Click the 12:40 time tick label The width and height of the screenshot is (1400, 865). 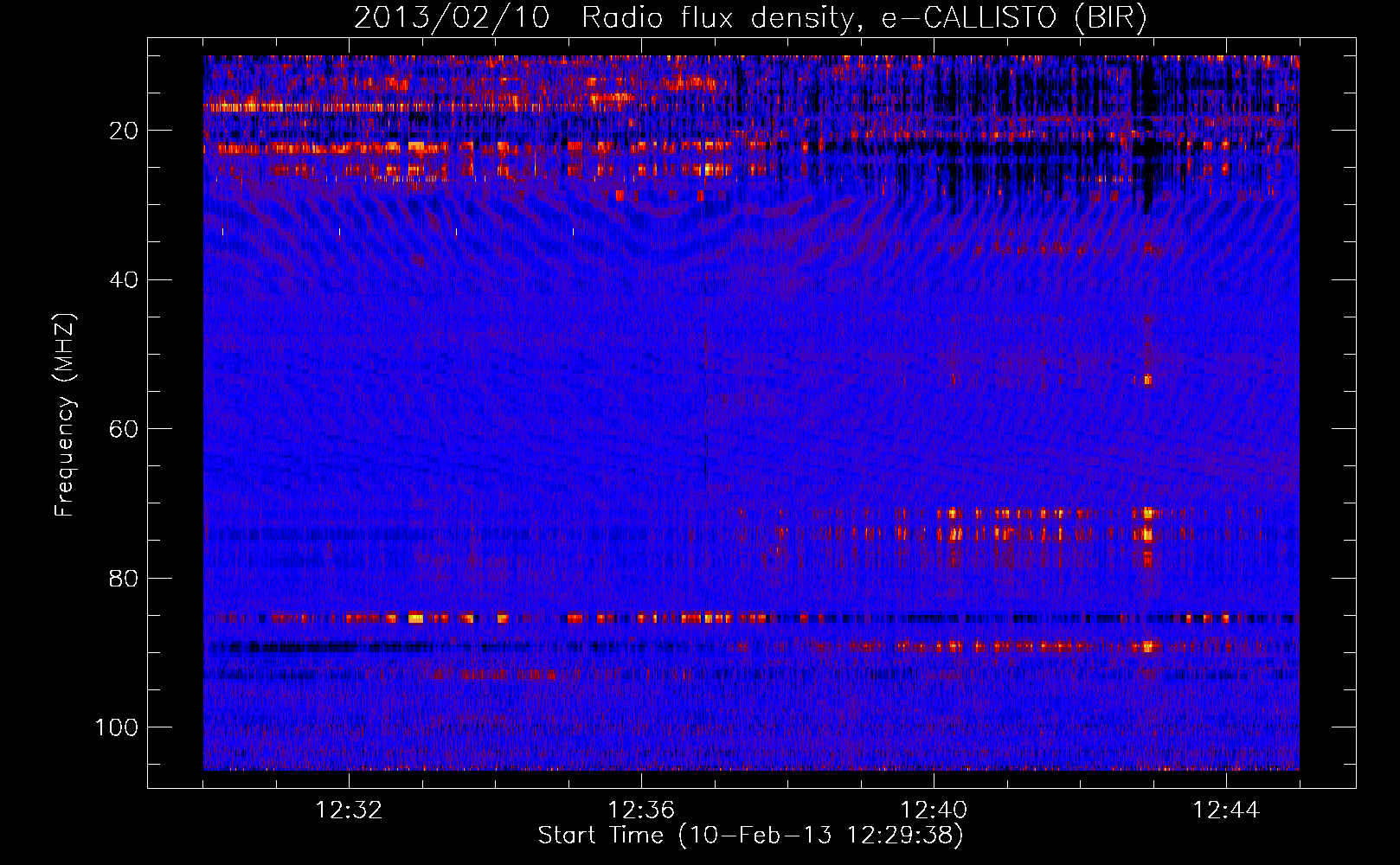(934, 811)
